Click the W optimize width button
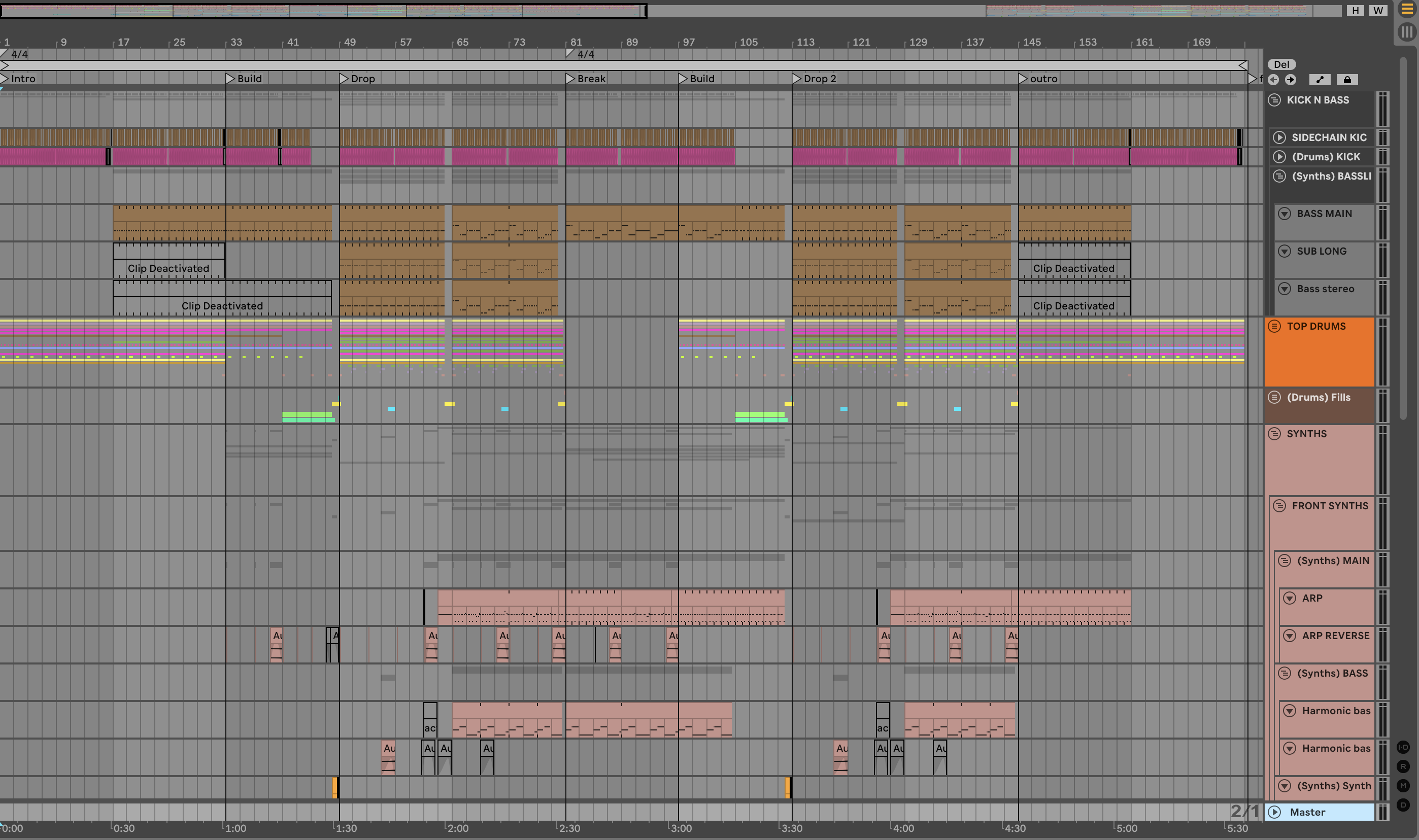The image size is (1419, 840). point(1378,10)
